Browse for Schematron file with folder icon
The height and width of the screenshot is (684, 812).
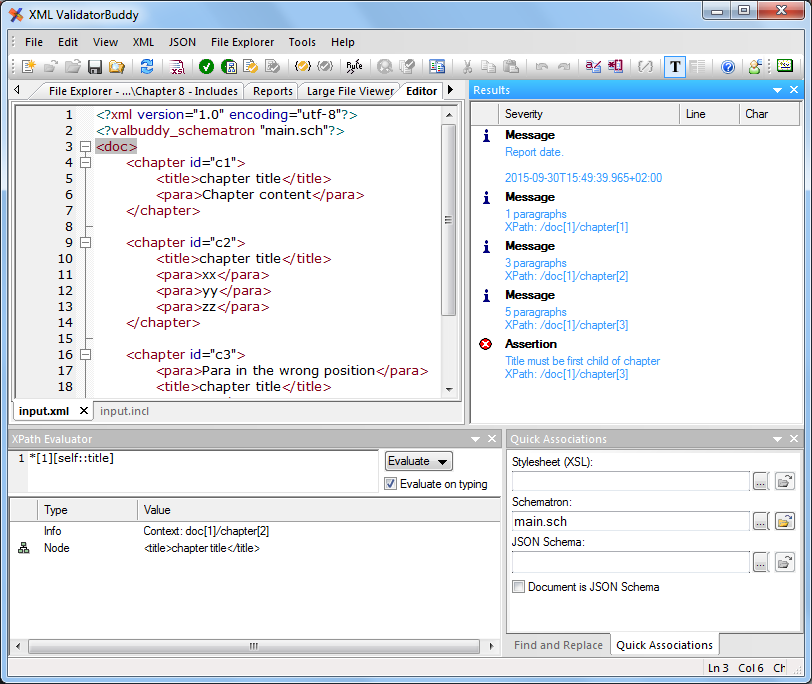pyautogui.click(x=785, y=521)
